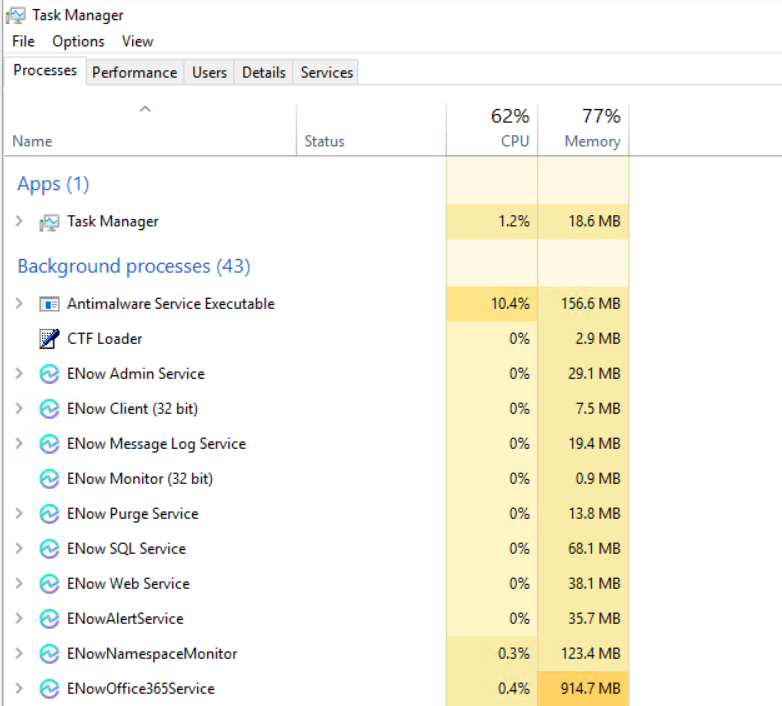782x706 pixels.
Task: Expand ENowOffice365Service row
Action: tap(19, 688)
